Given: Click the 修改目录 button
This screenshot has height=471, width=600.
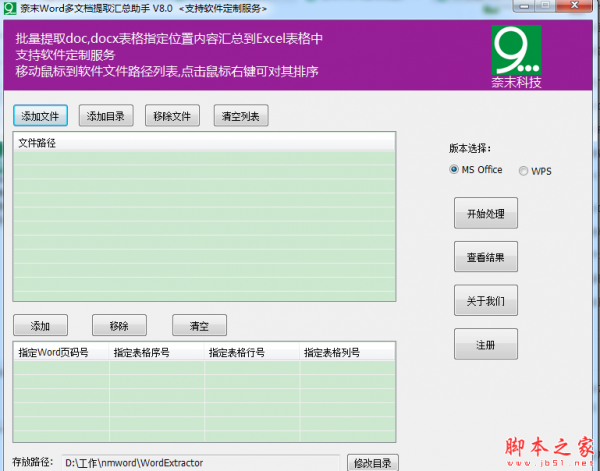Looking at the screenshot, I should (373, 463).
